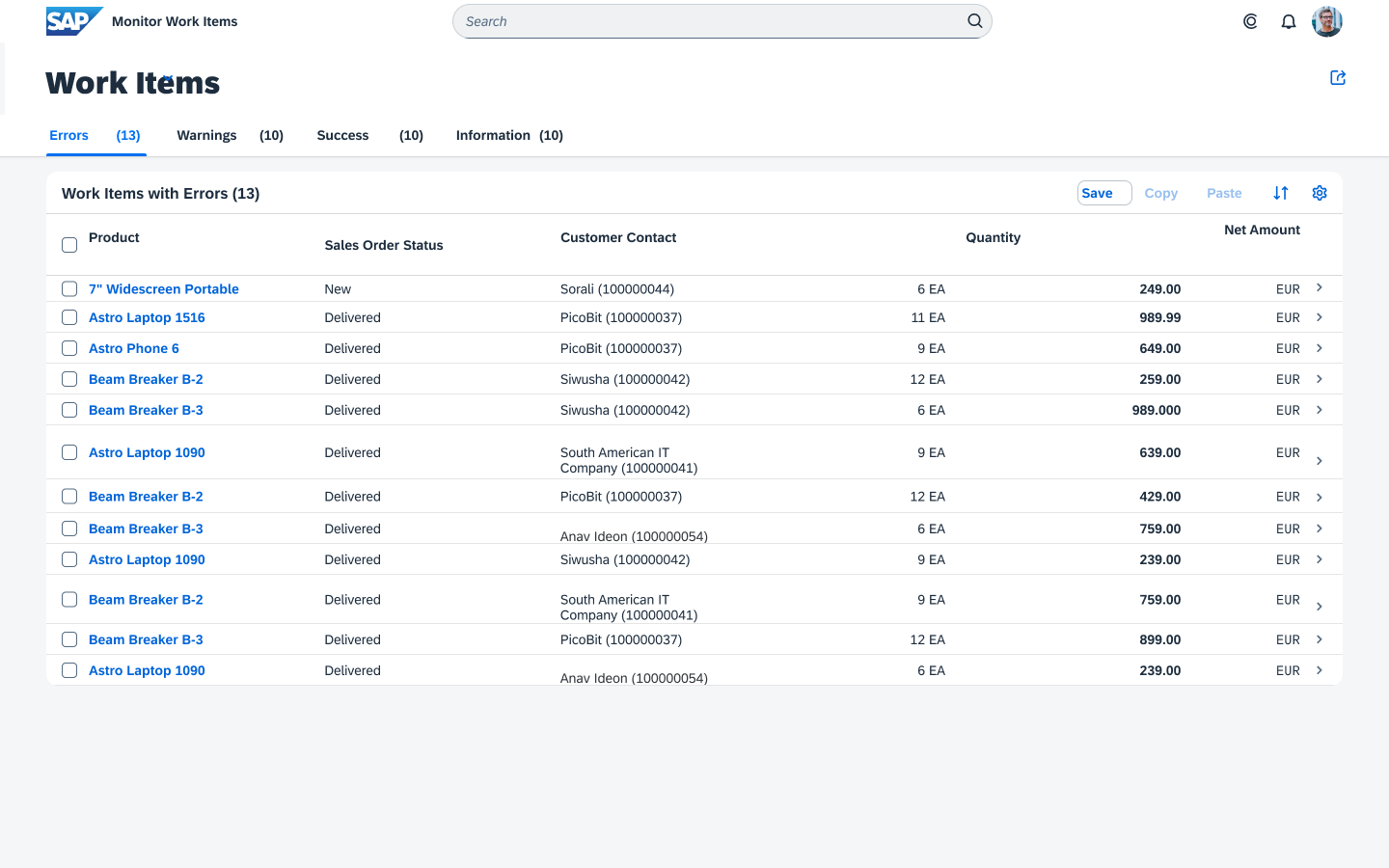Open chevron on the 639.00 EUR row
Viewport: 1389px width, 868px height.
click(x=1320, y=461)
